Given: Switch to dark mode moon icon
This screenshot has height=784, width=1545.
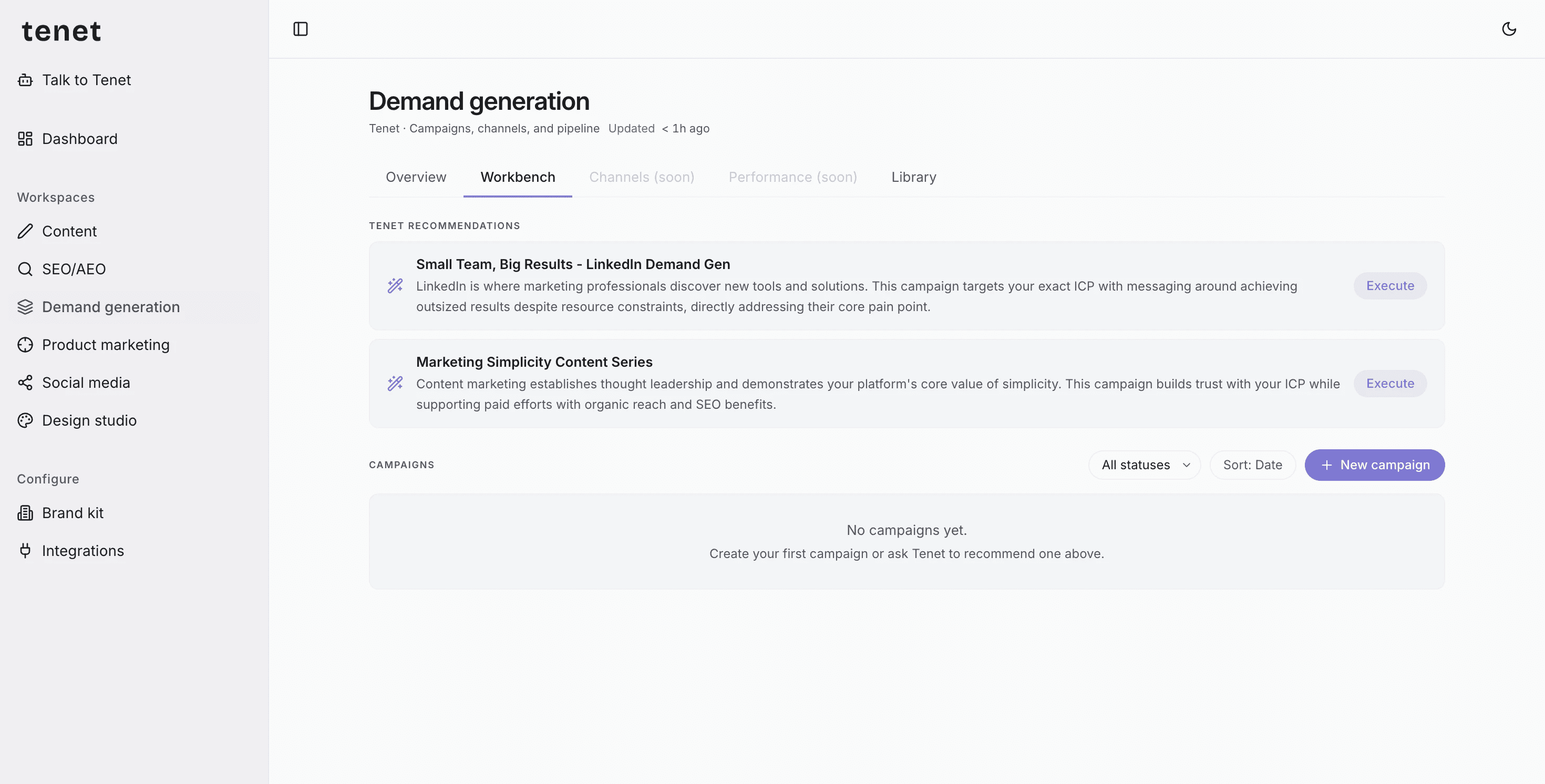Looking at the screenshot, I should (1509, 29).
